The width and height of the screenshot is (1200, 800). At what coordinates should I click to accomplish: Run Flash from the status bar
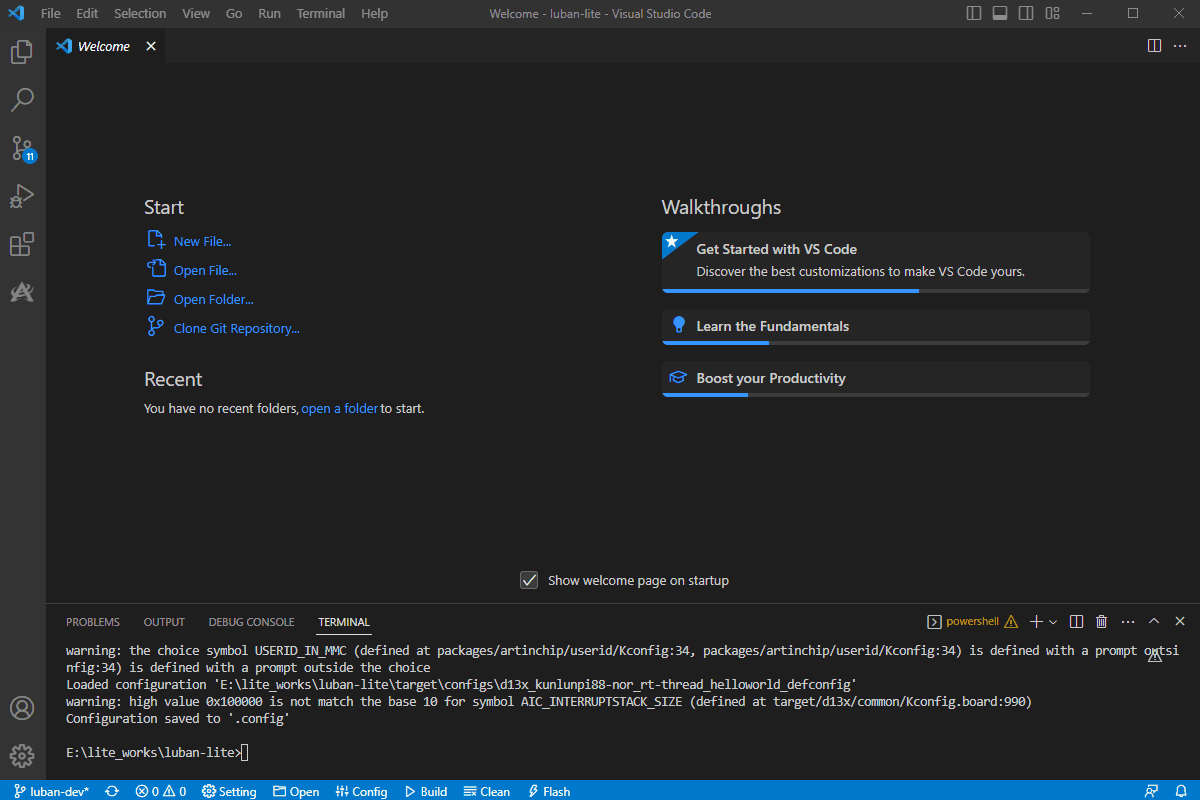coord(549,791)
